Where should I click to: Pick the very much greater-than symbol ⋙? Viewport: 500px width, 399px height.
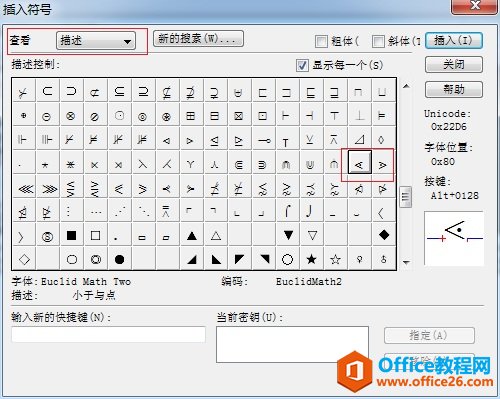49,189
